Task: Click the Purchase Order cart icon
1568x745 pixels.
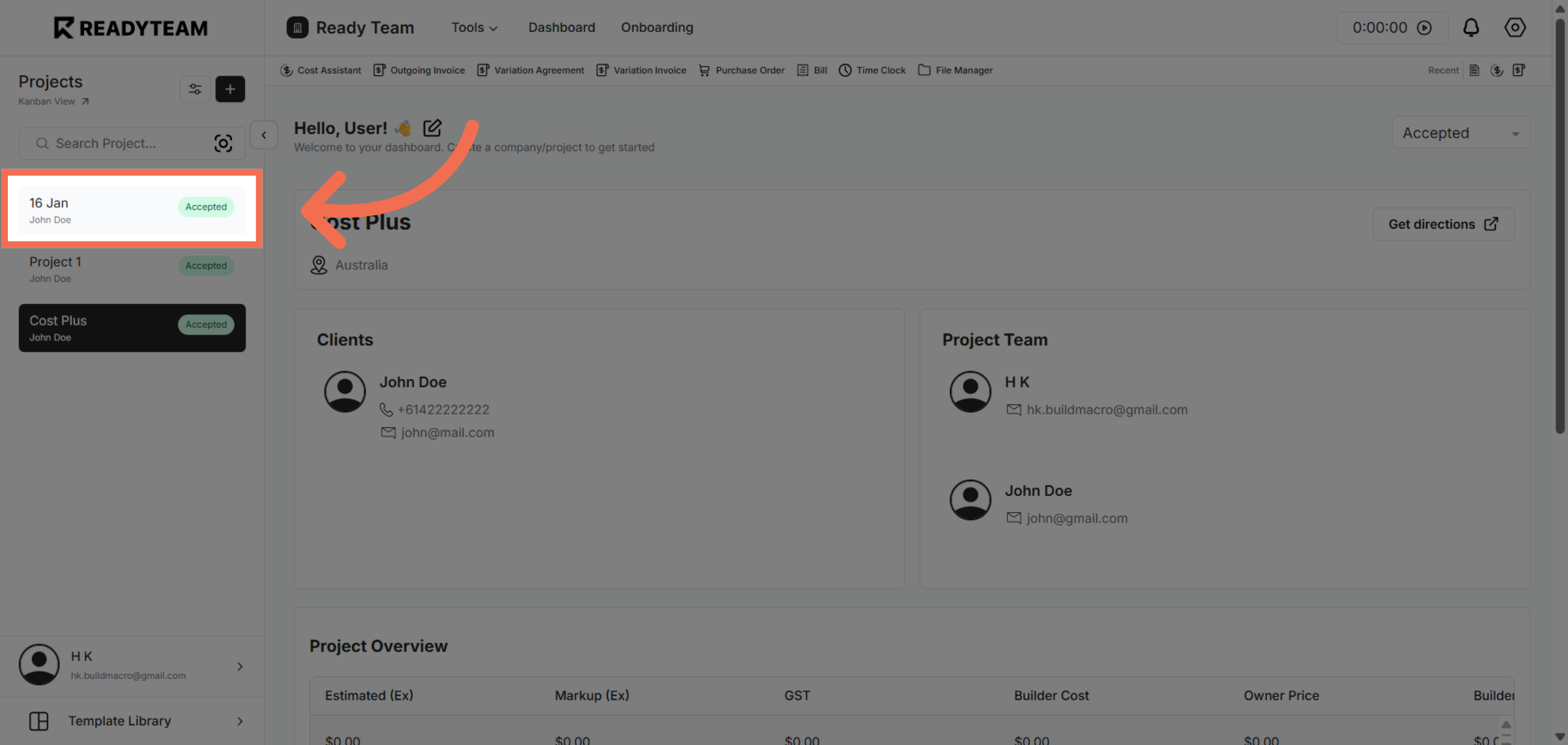Action: (704, 70)
